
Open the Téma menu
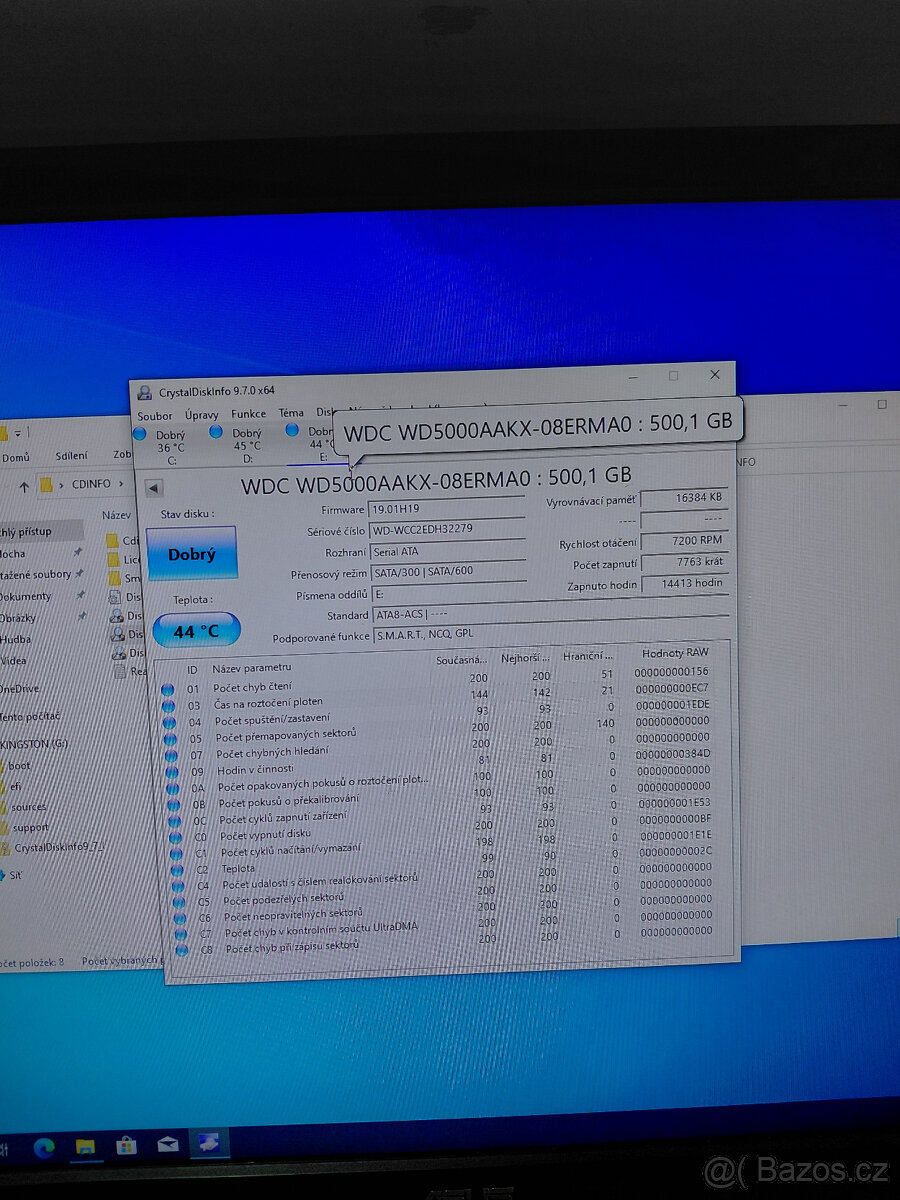[x=291, y=413]
